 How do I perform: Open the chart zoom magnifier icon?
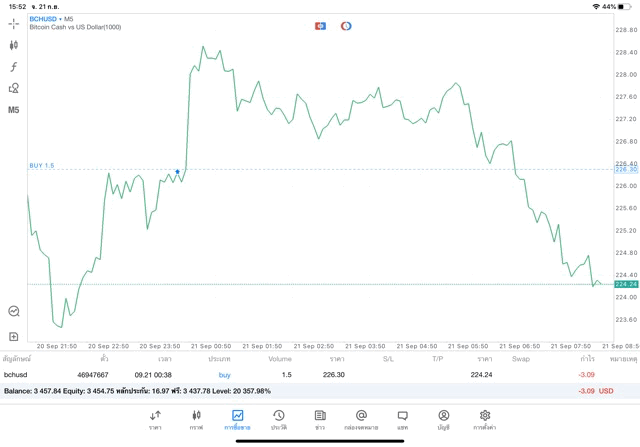14,311
